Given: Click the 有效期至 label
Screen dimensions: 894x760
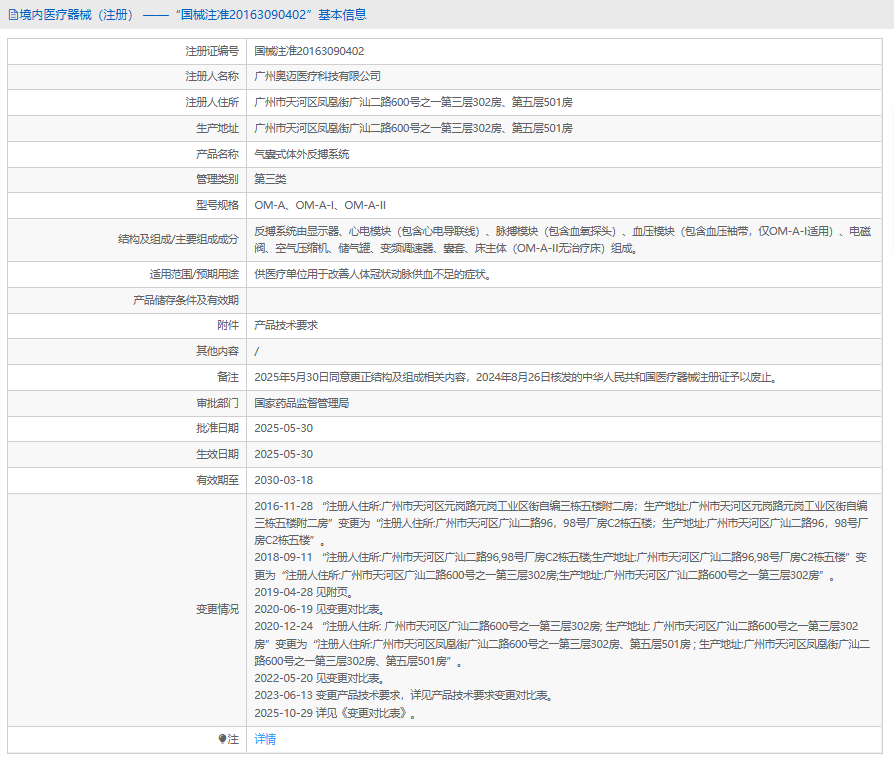Looking at the screenshot, I should pyautogui.click(x=217, y=480).
